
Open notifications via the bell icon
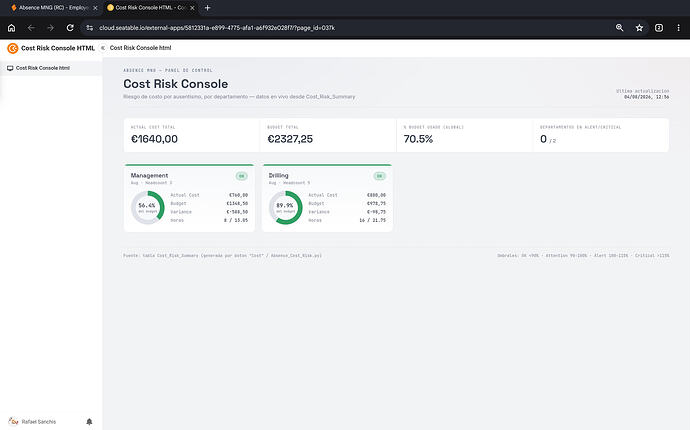pos(89,422)
